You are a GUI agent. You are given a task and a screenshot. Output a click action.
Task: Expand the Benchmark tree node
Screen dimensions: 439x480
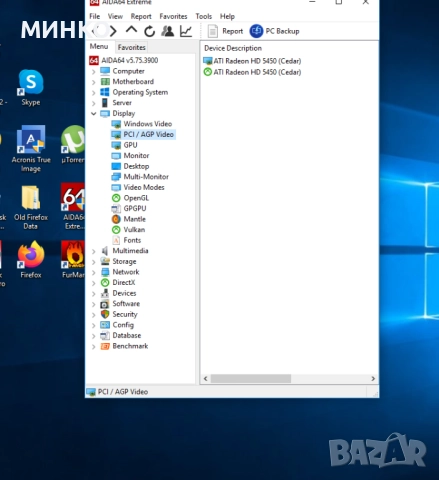94,346
